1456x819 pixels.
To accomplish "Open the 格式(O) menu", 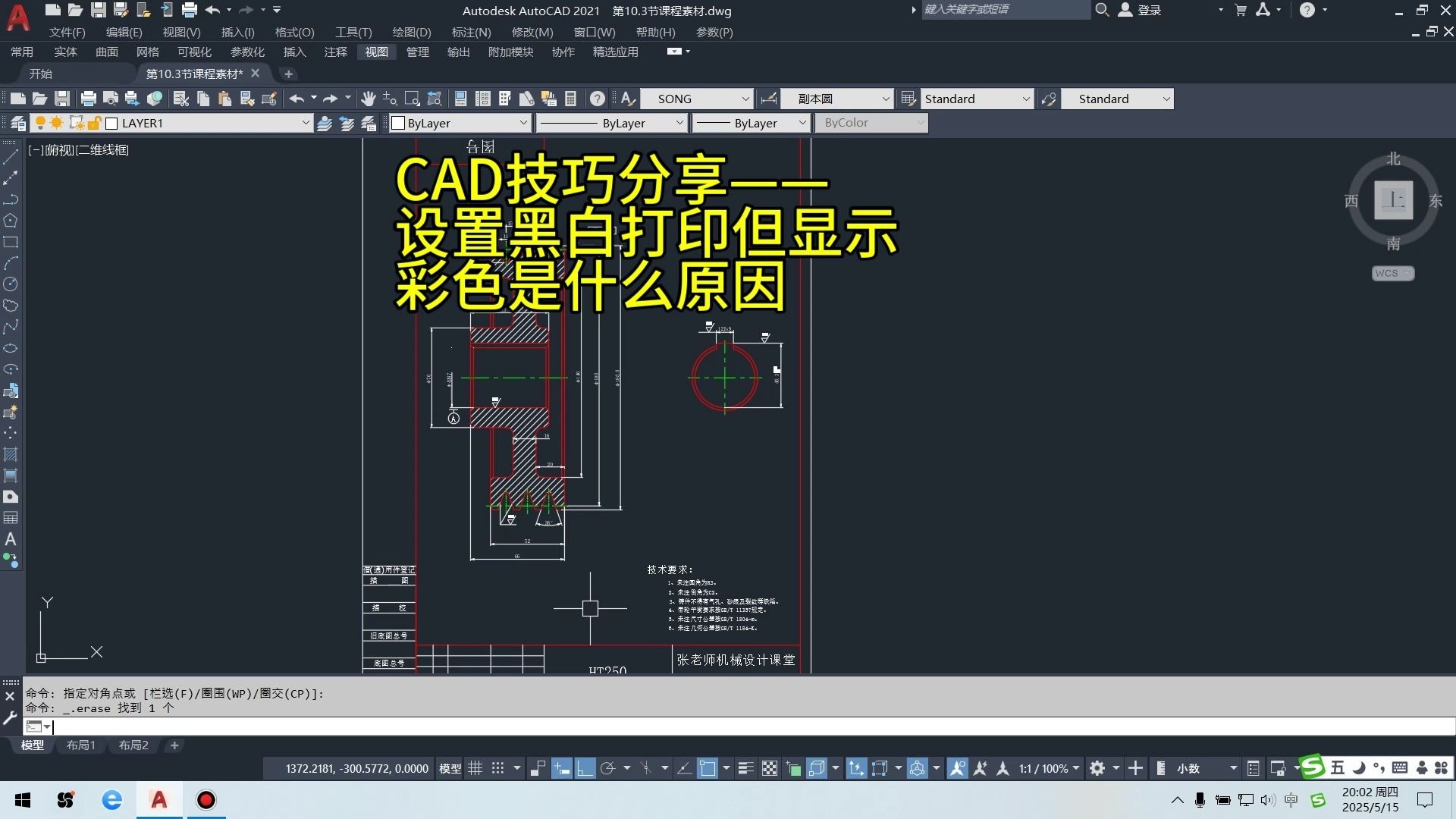I will (296, 32).
